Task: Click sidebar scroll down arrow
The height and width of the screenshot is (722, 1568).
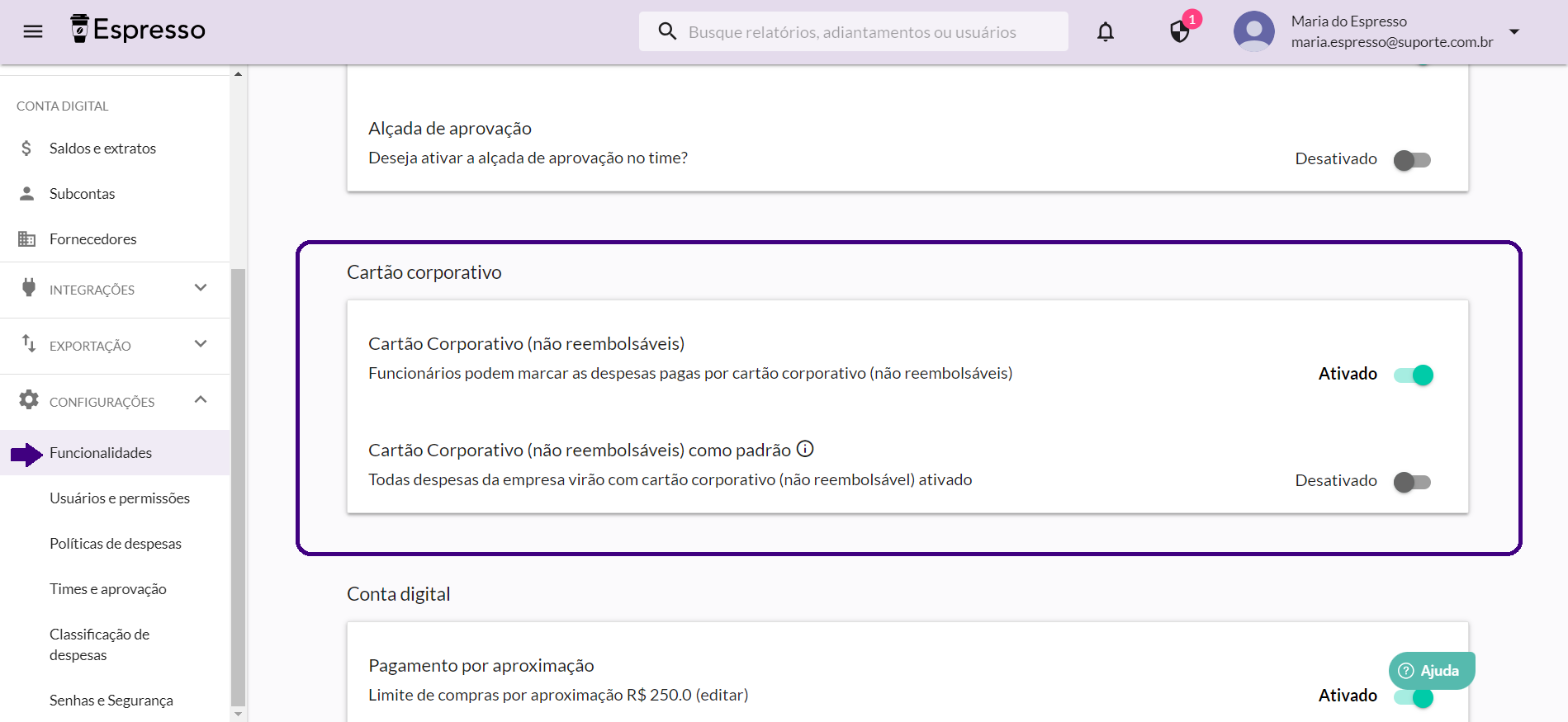Action: pos(239,715)
